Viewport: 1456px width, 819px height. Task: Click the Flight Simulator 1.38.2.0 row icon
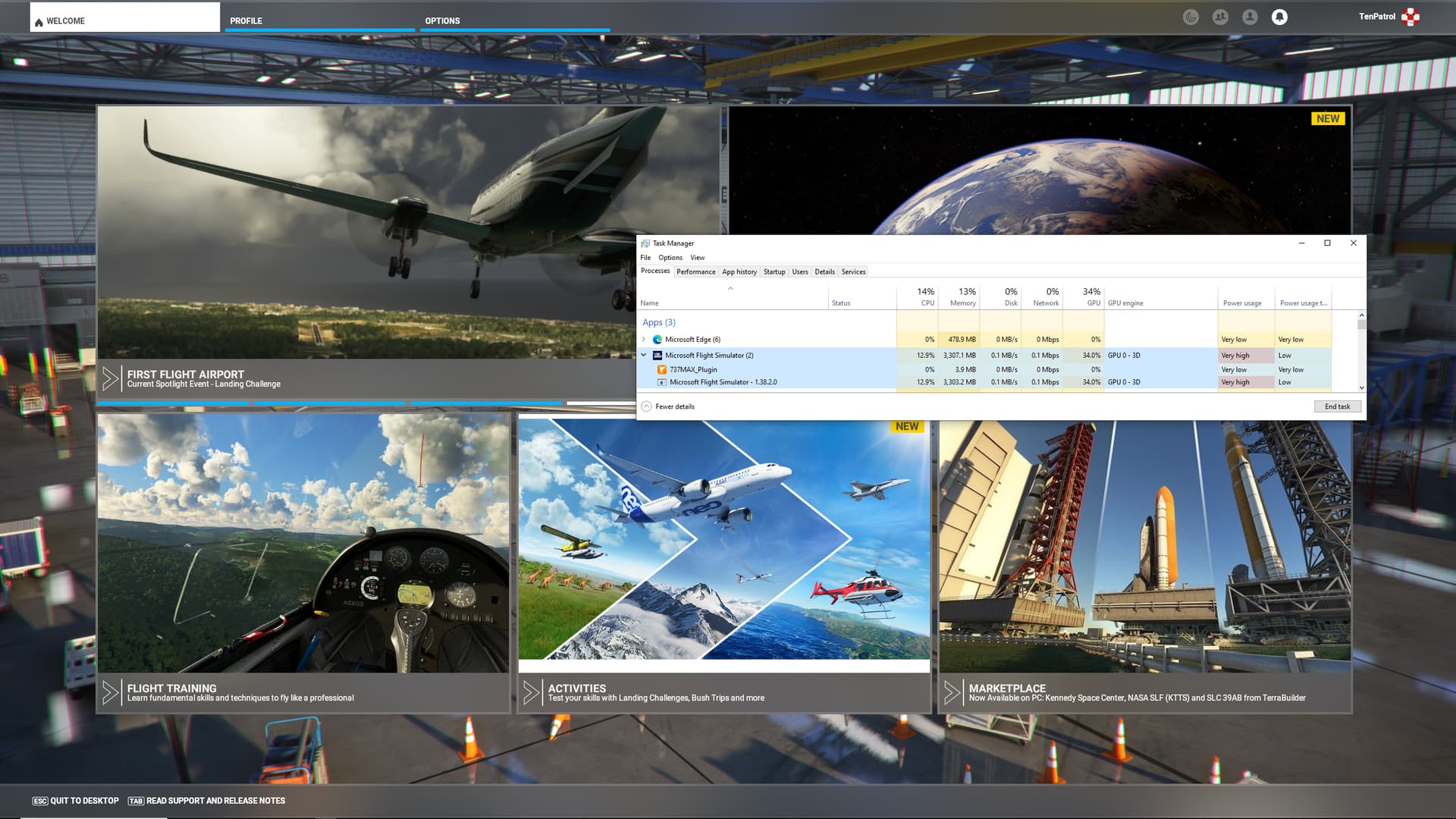(662, 382)
